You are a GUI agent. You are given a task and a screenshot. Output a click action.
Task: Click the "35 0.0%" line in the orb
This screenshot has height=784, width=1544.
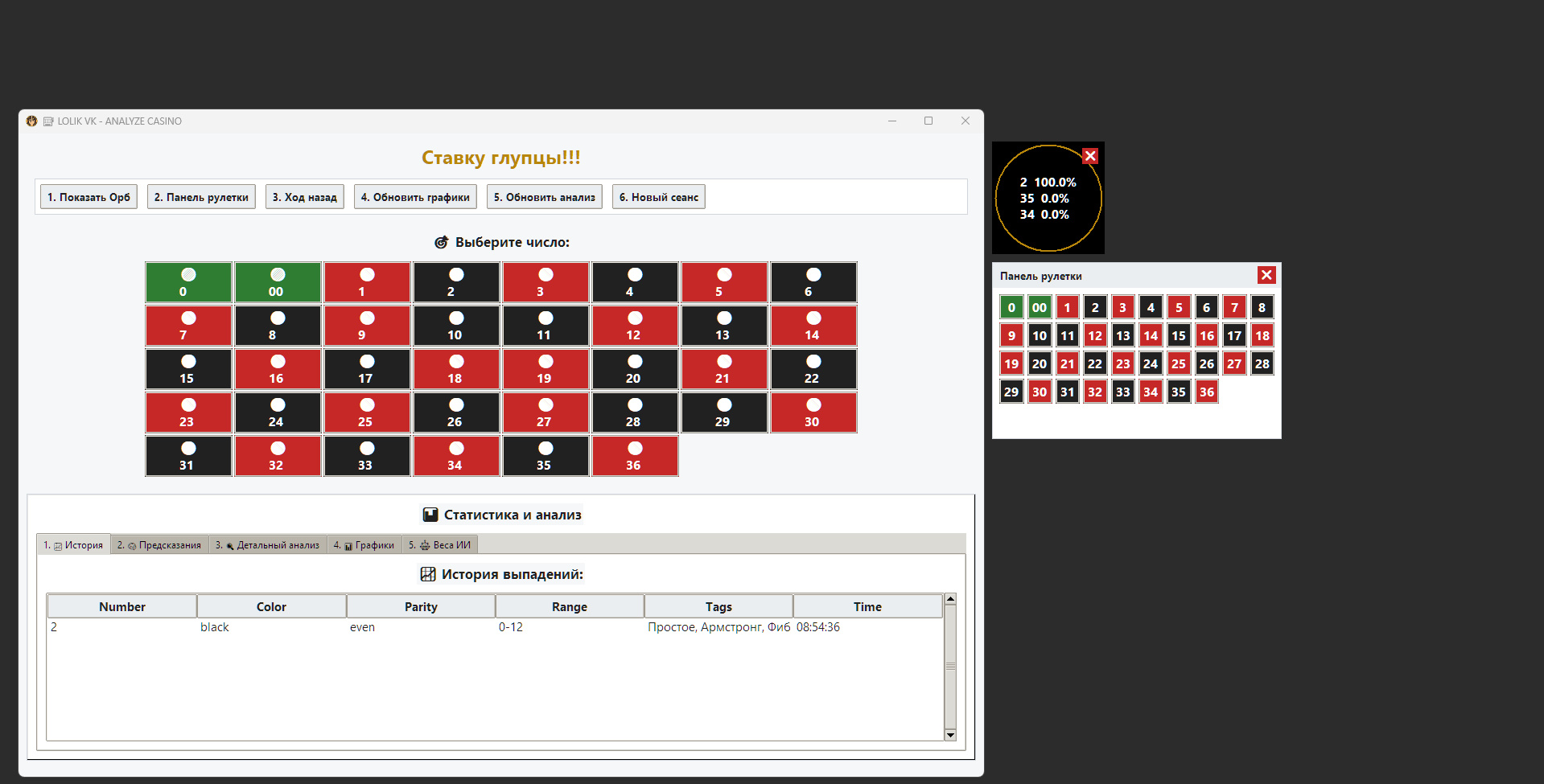click(1044, 199)
